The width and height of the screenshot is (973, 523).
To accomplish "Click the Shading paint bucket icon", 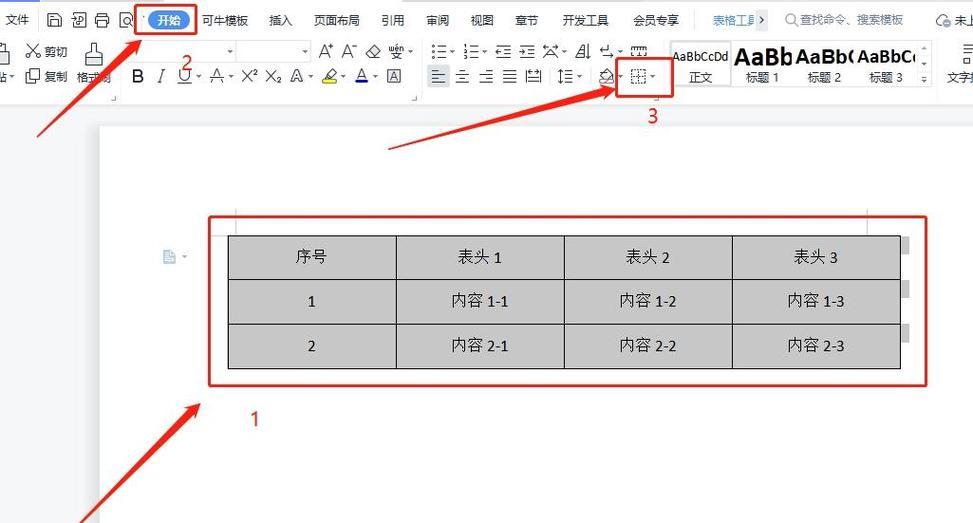I will pos(606,76).
